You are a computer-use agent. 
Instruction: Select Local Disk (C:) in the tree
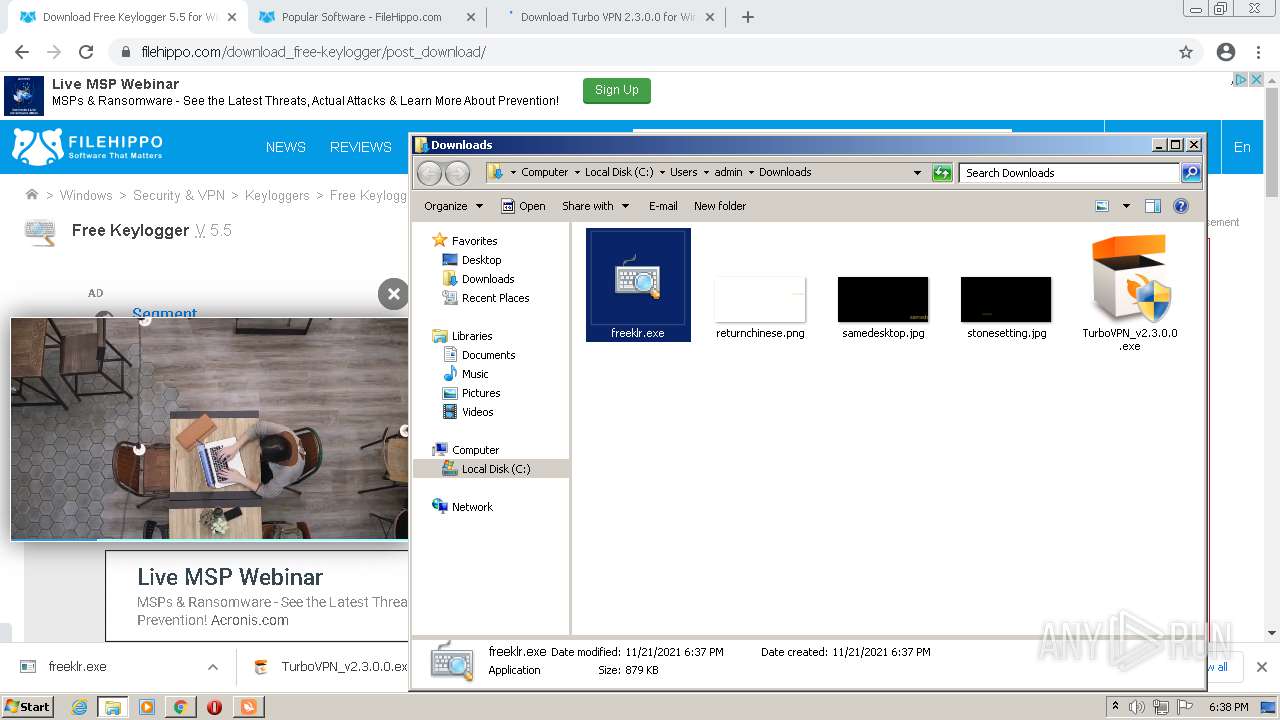tap(496, 469)
